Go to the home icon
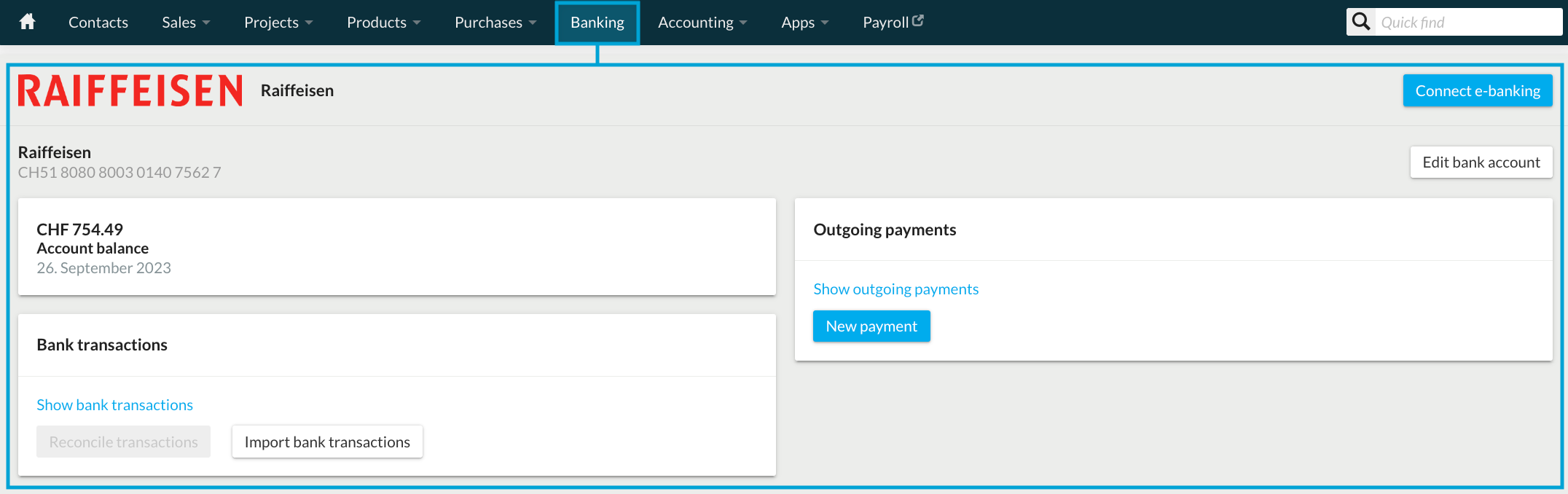 pyautogui.click(x=27, y=22)
